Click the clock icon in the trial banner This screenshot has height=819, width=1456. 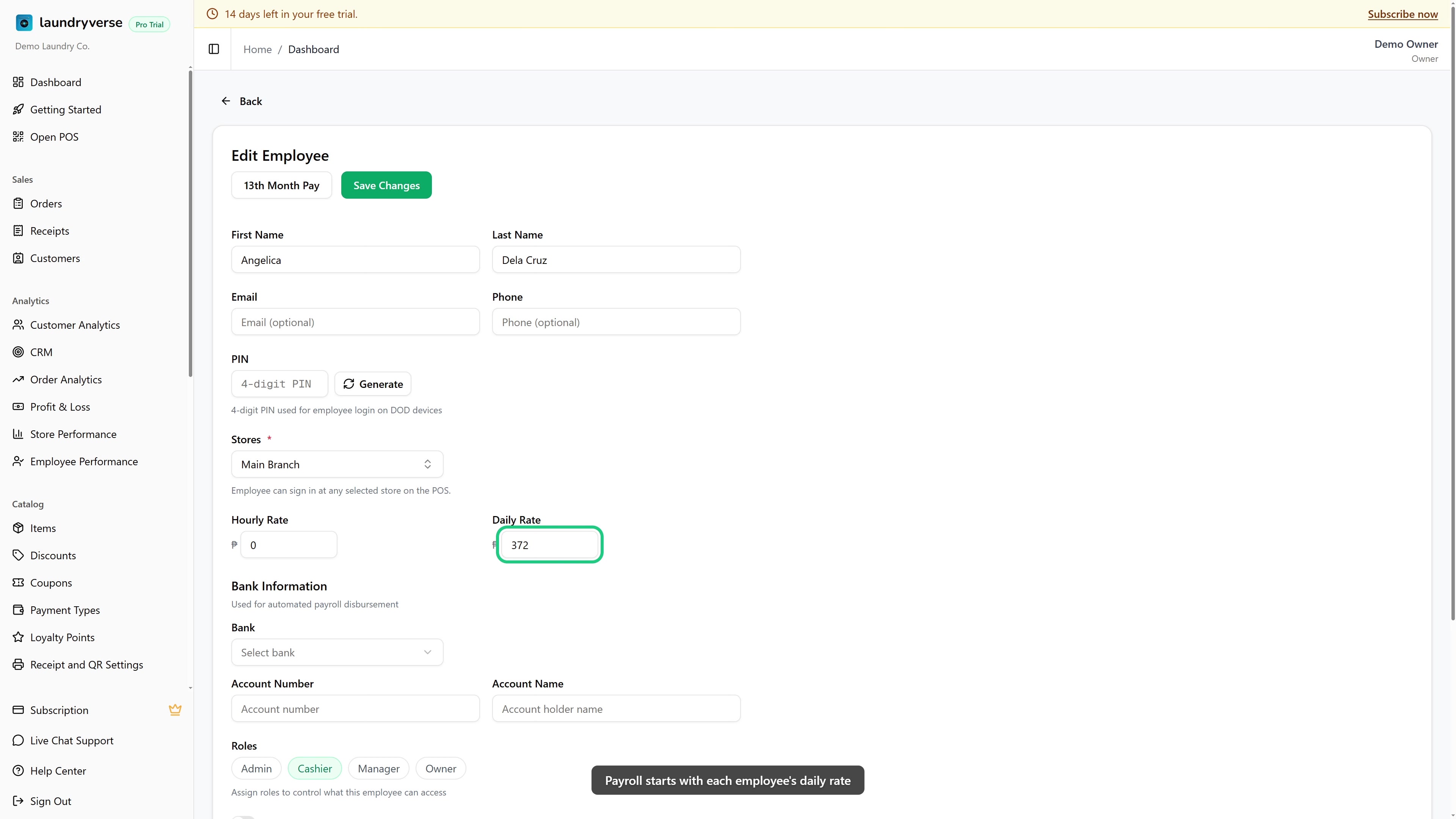[212, 14]
